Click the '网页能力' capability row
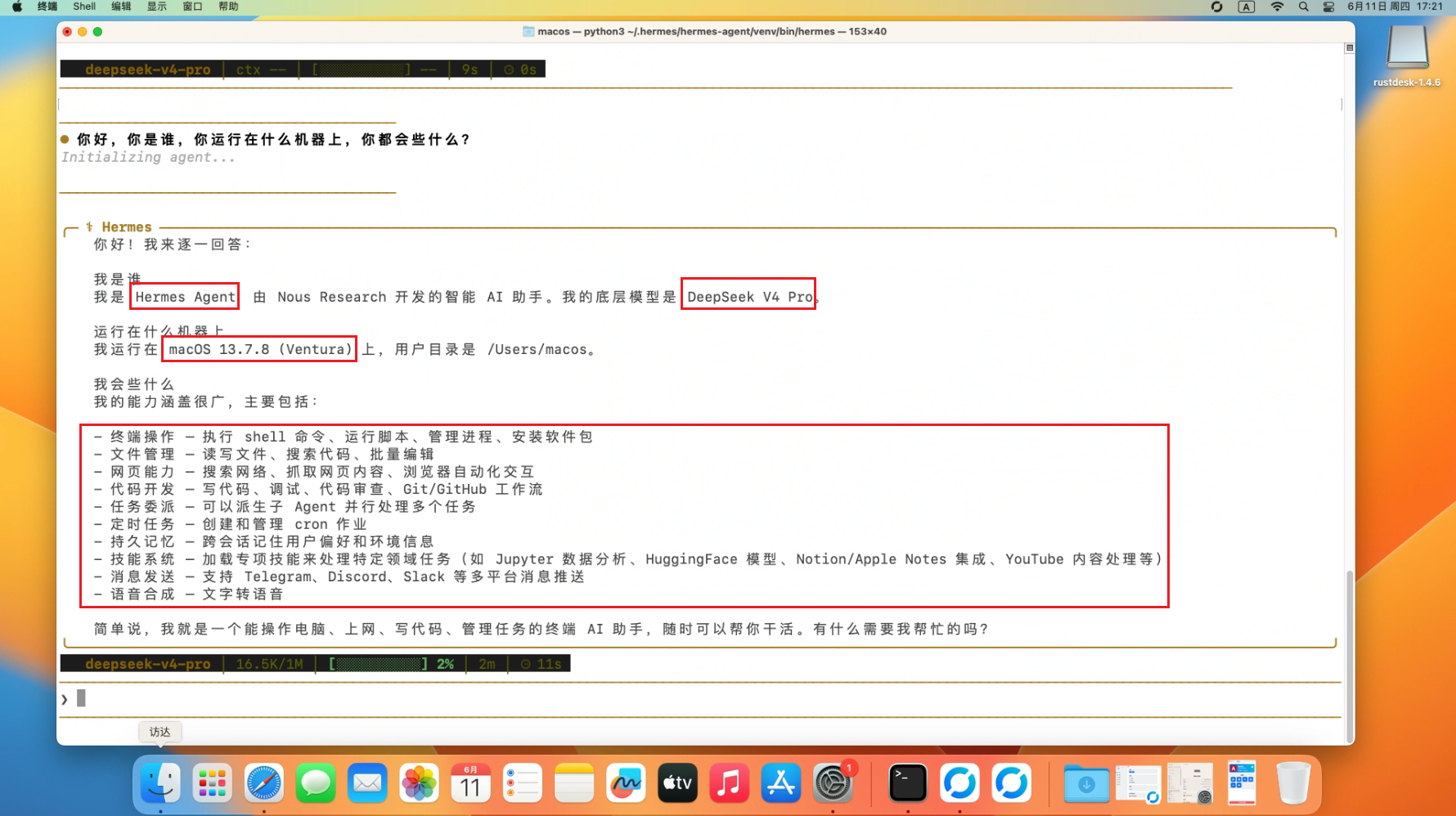The width and height of the screenshot is (1456, 816). tap(313, 472)
